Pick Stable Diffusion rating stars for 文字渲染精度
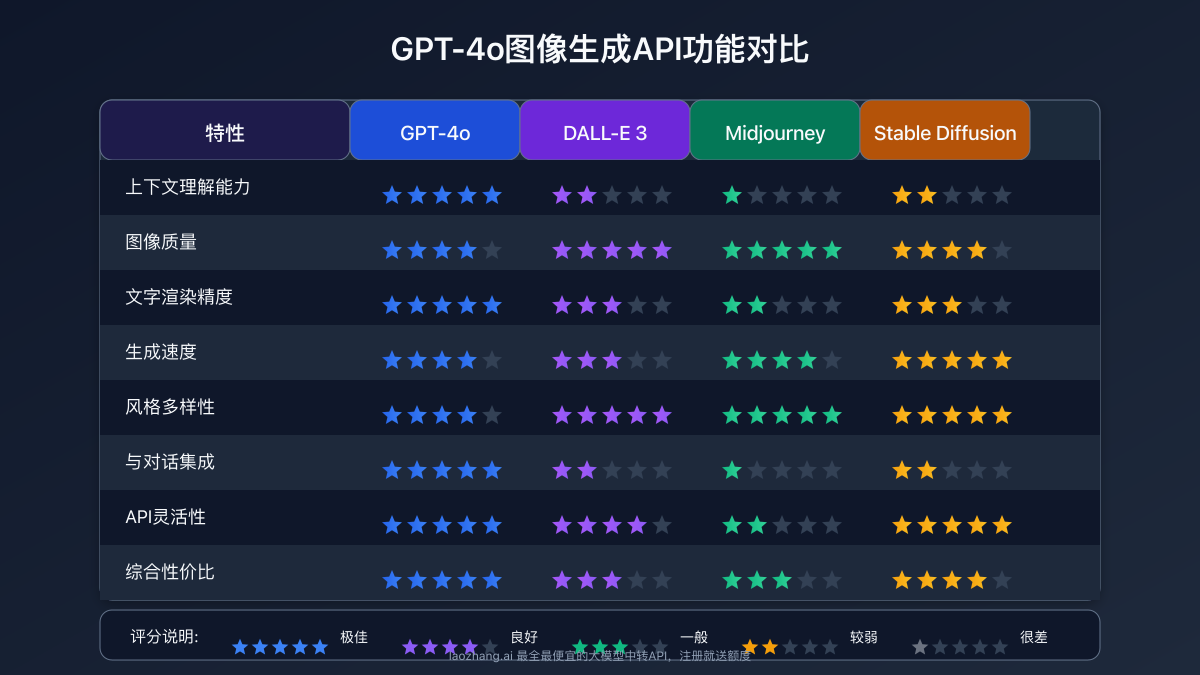This screenshot has width=1200, height=675. coord(952,305)
